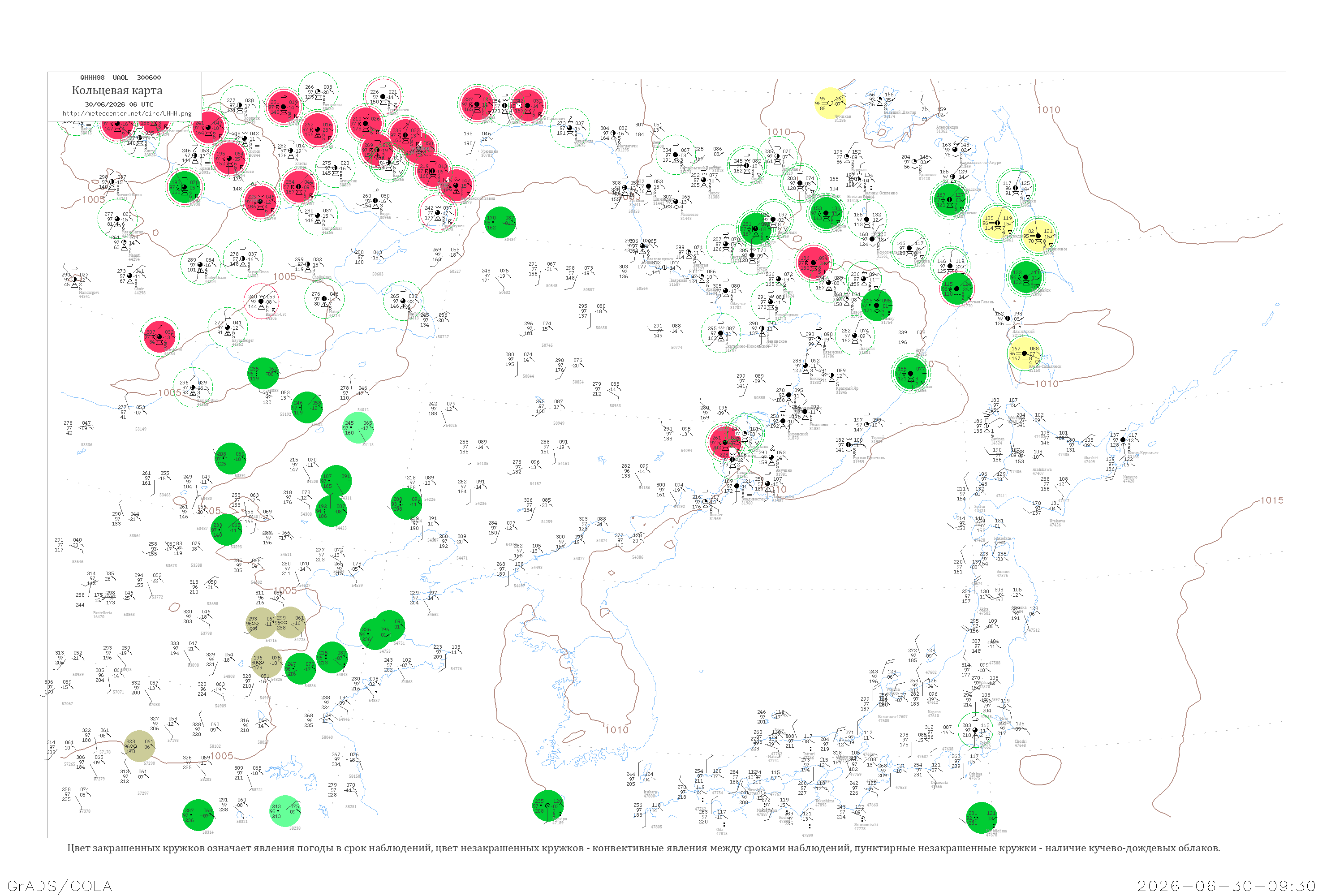The width and height of the screenshot is (1344, 896).
Task: Click the GrADS/COLA label
Action: tap(60, 886)
